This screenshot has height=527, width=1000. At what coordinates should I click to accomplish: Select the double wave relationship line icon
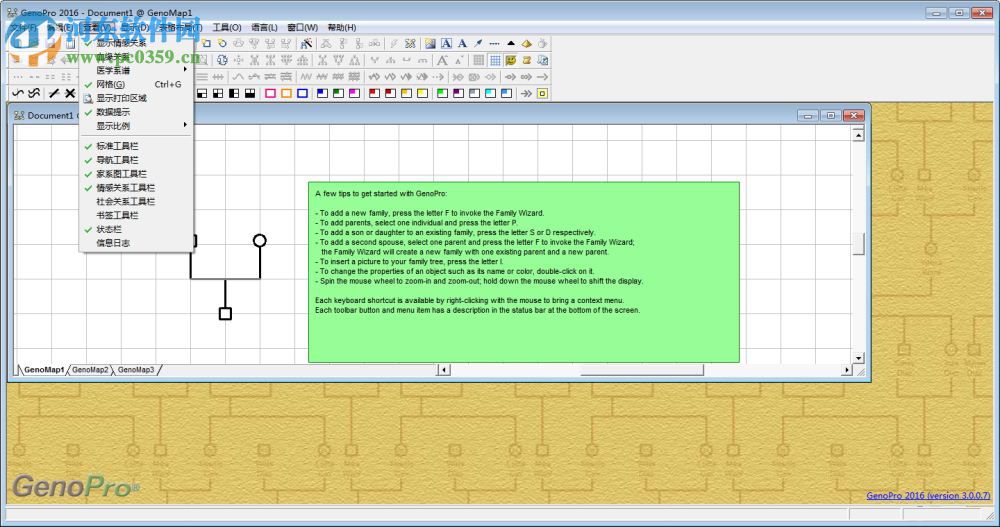[34, 93]
